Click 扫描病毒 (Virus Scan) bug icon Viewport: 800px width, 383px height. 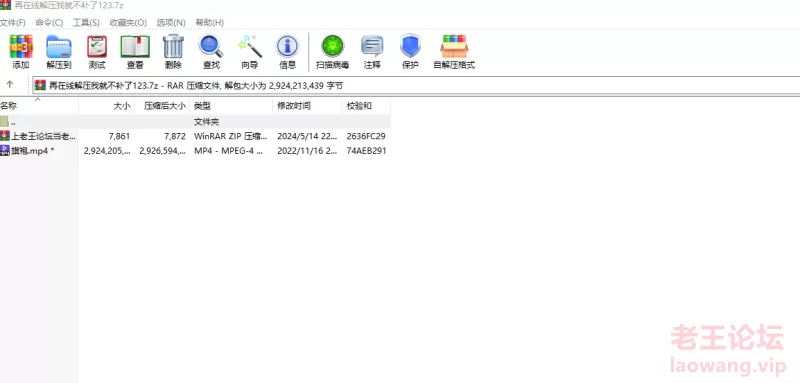pos(333,46)
